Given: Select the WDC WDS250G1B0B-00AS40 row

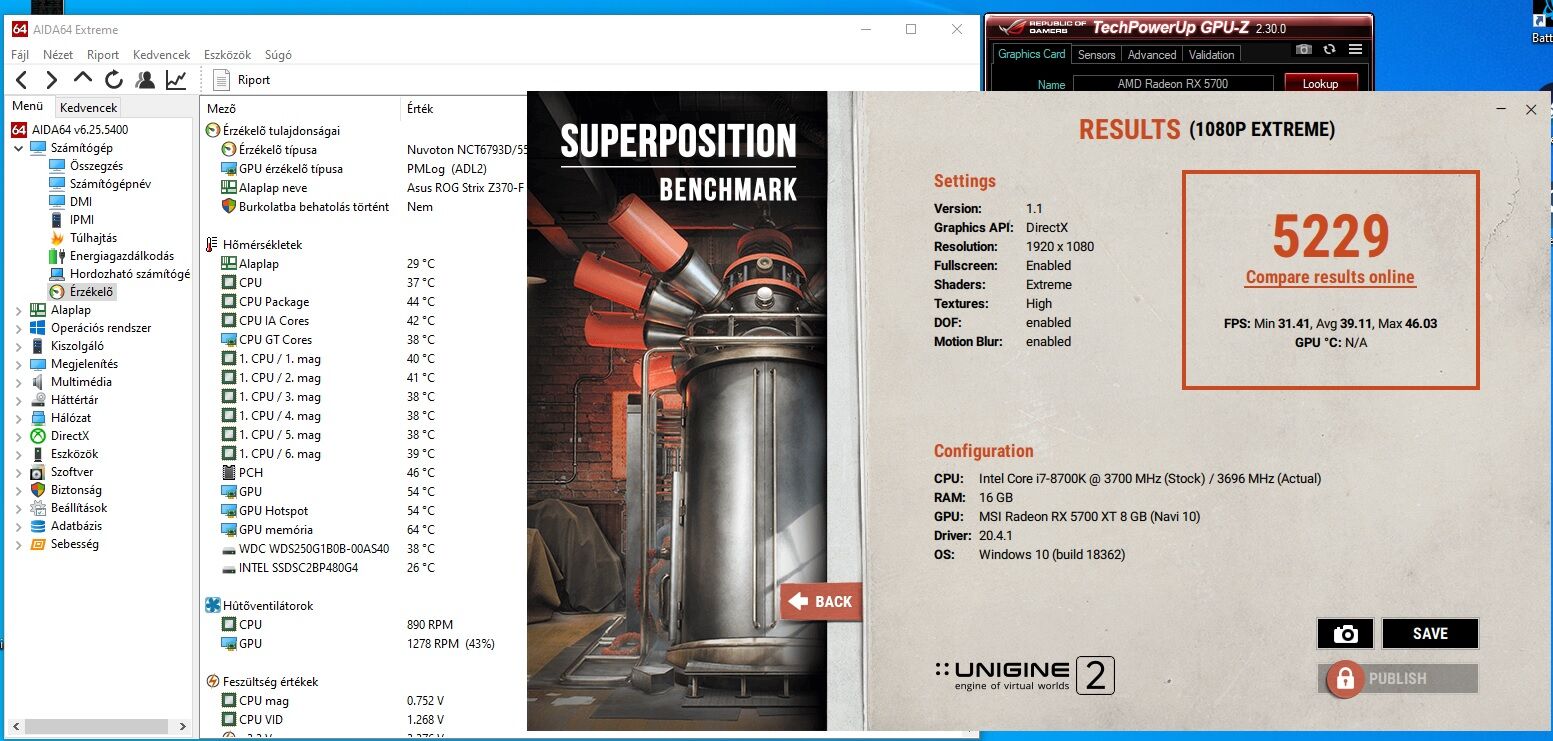Looking at the screenshot, I should point(365,549).
